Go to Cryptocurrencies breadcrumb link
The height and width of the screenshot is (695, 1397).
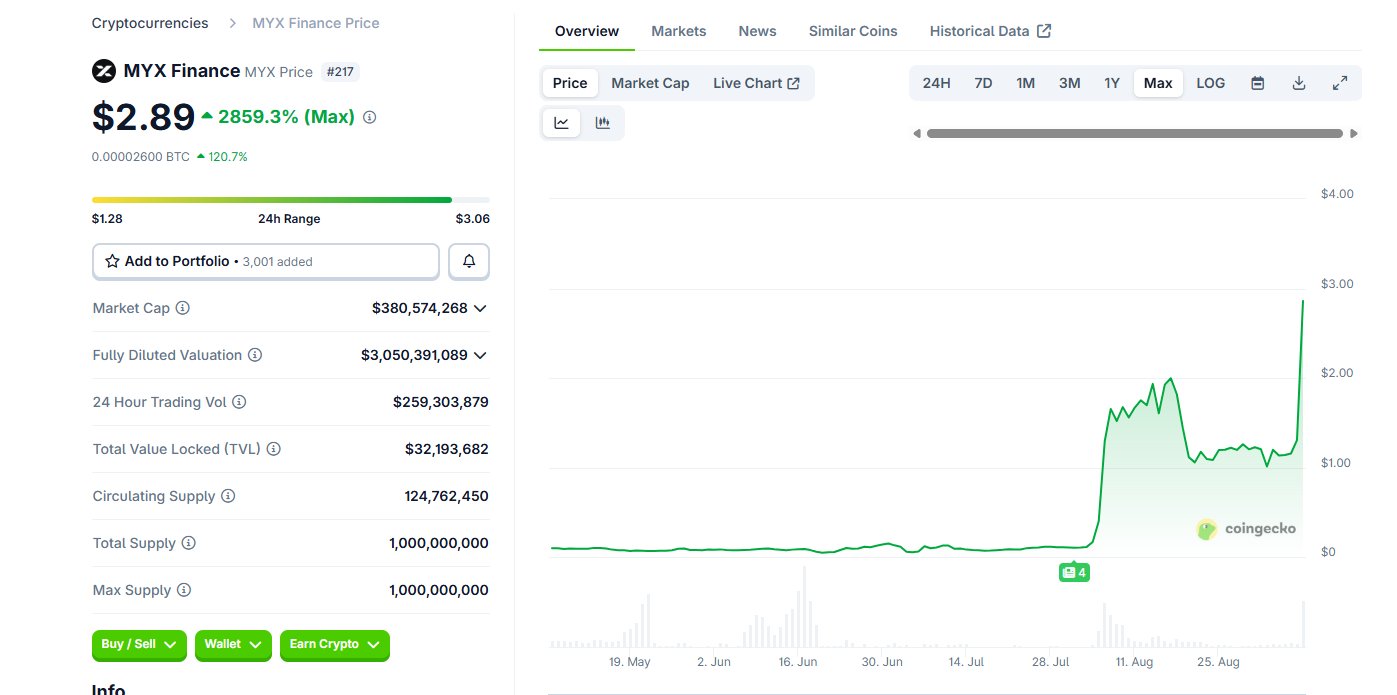point(150,22)
